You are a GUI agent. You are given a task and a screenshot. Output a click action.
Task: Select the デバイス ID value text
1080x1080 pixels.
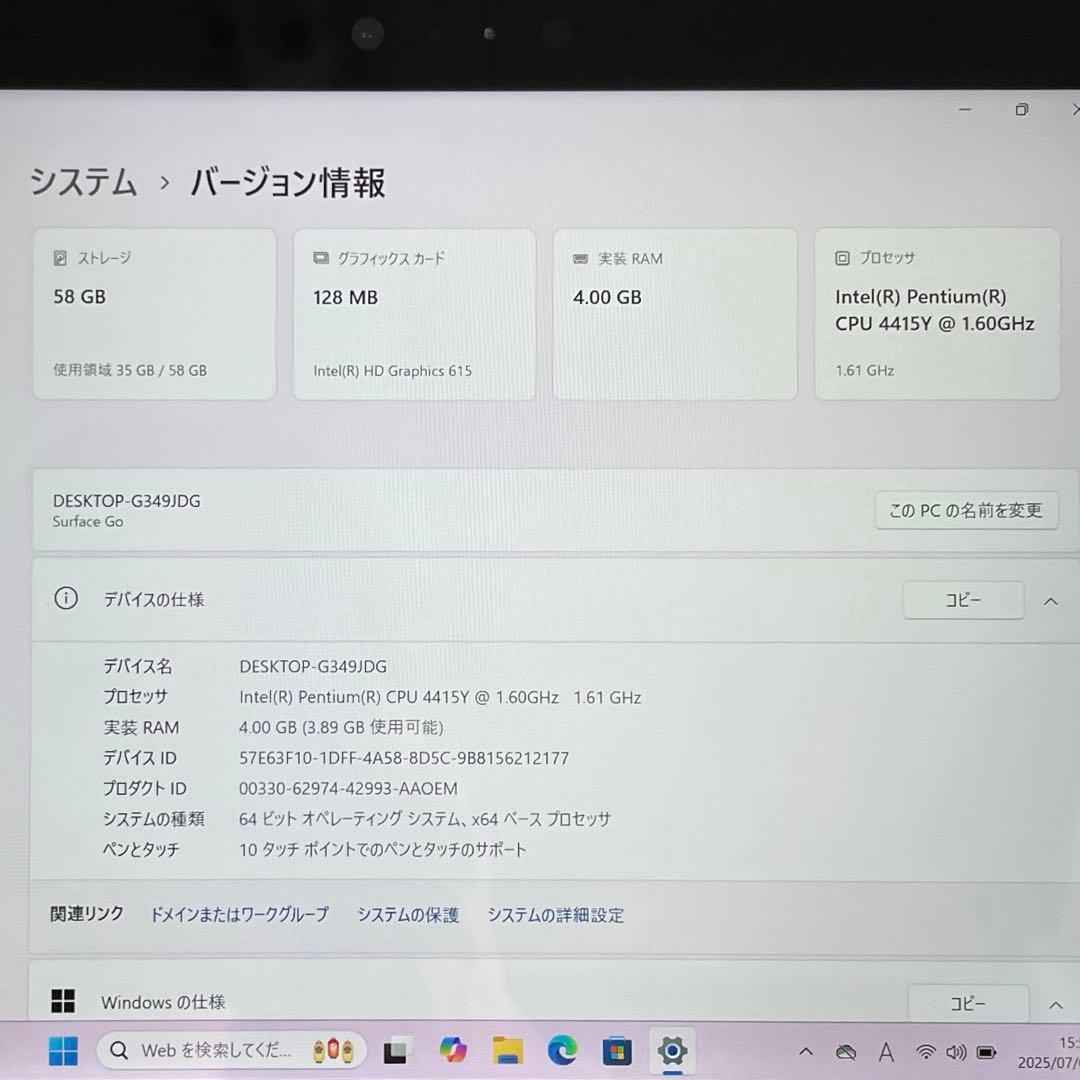pos(404,758)
